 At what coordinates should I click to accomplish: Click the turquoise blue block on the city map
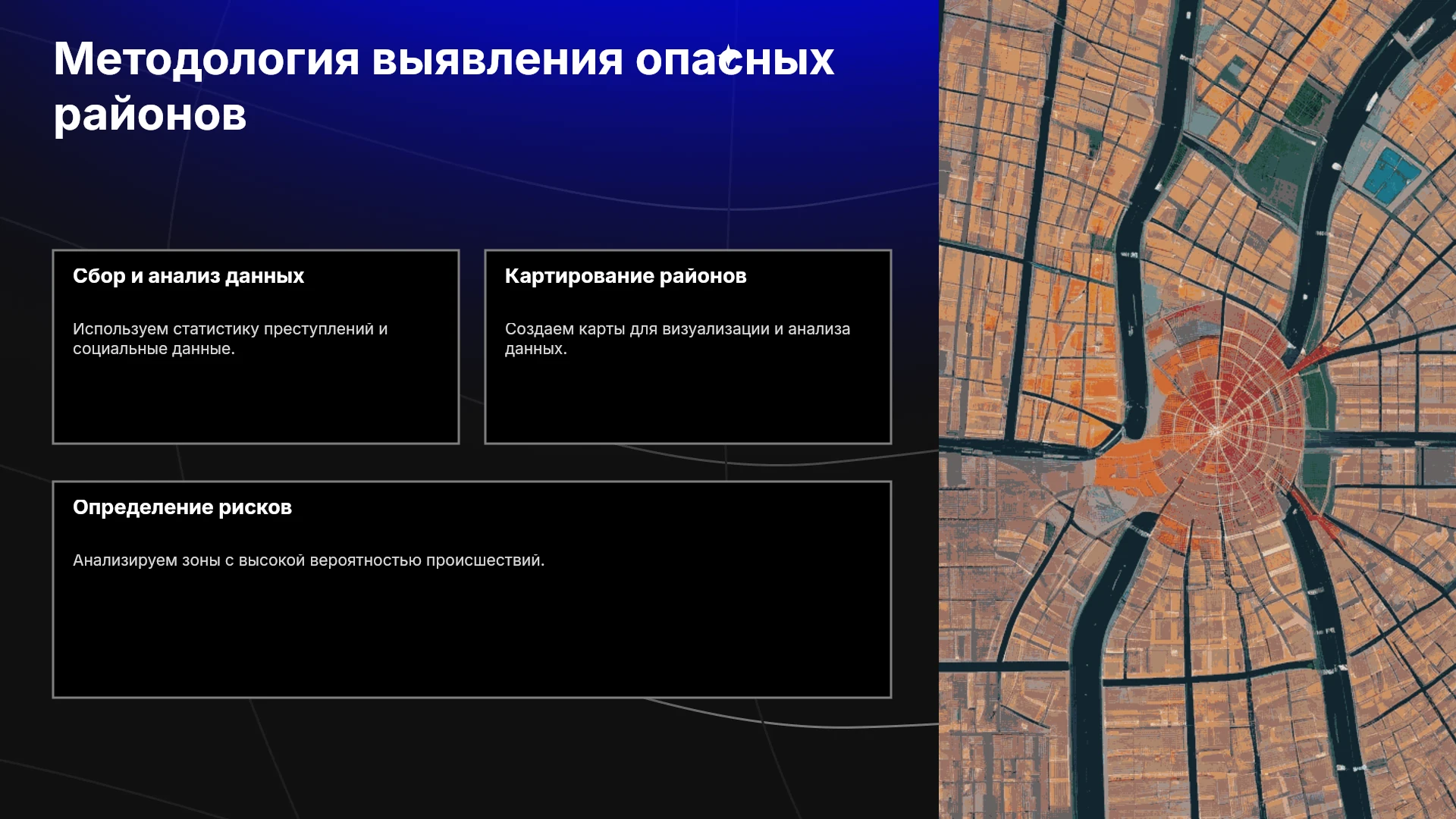1392,176
